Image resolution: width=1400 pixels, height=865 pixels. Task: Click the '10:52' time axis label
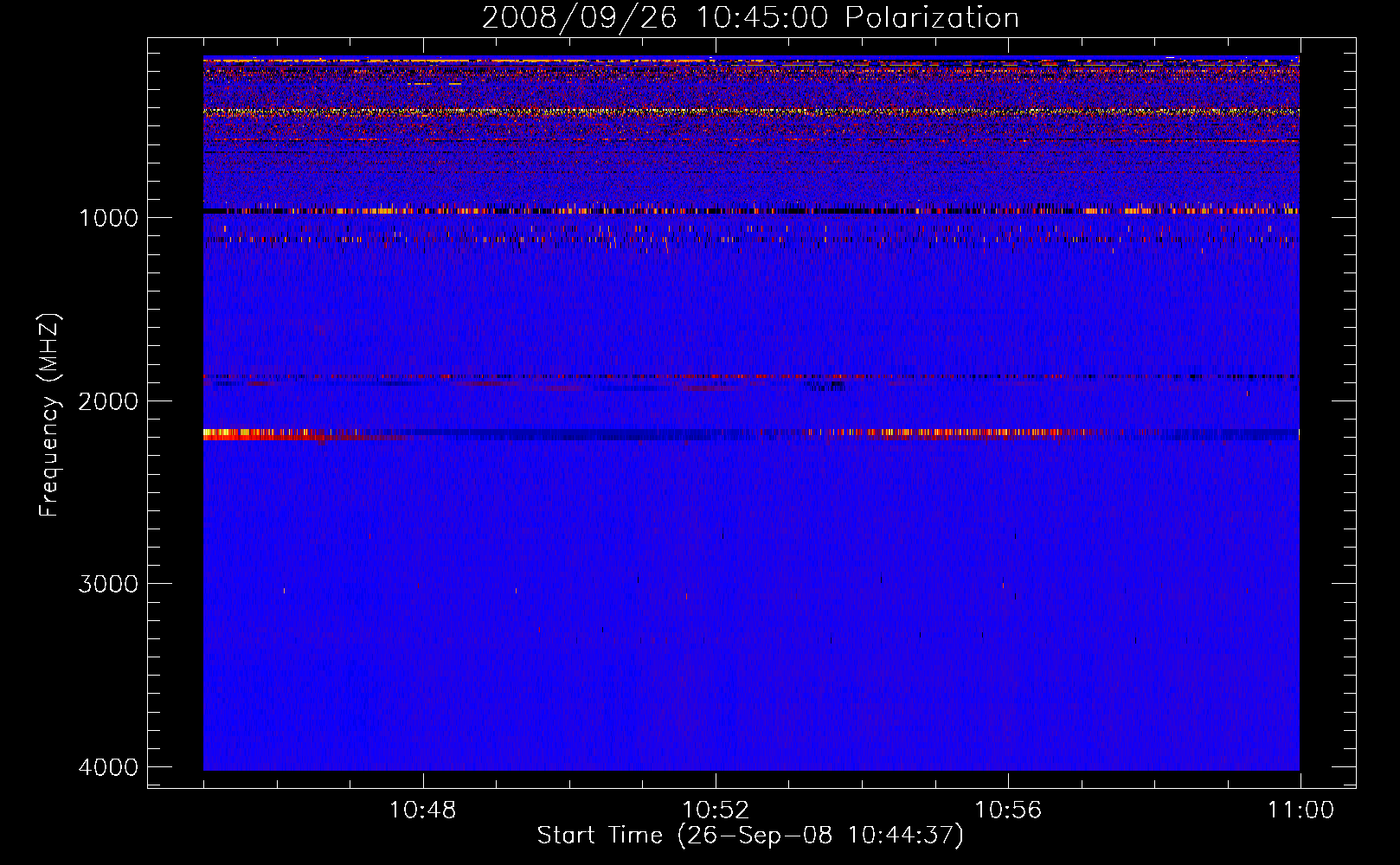click(x=716, y=811)
